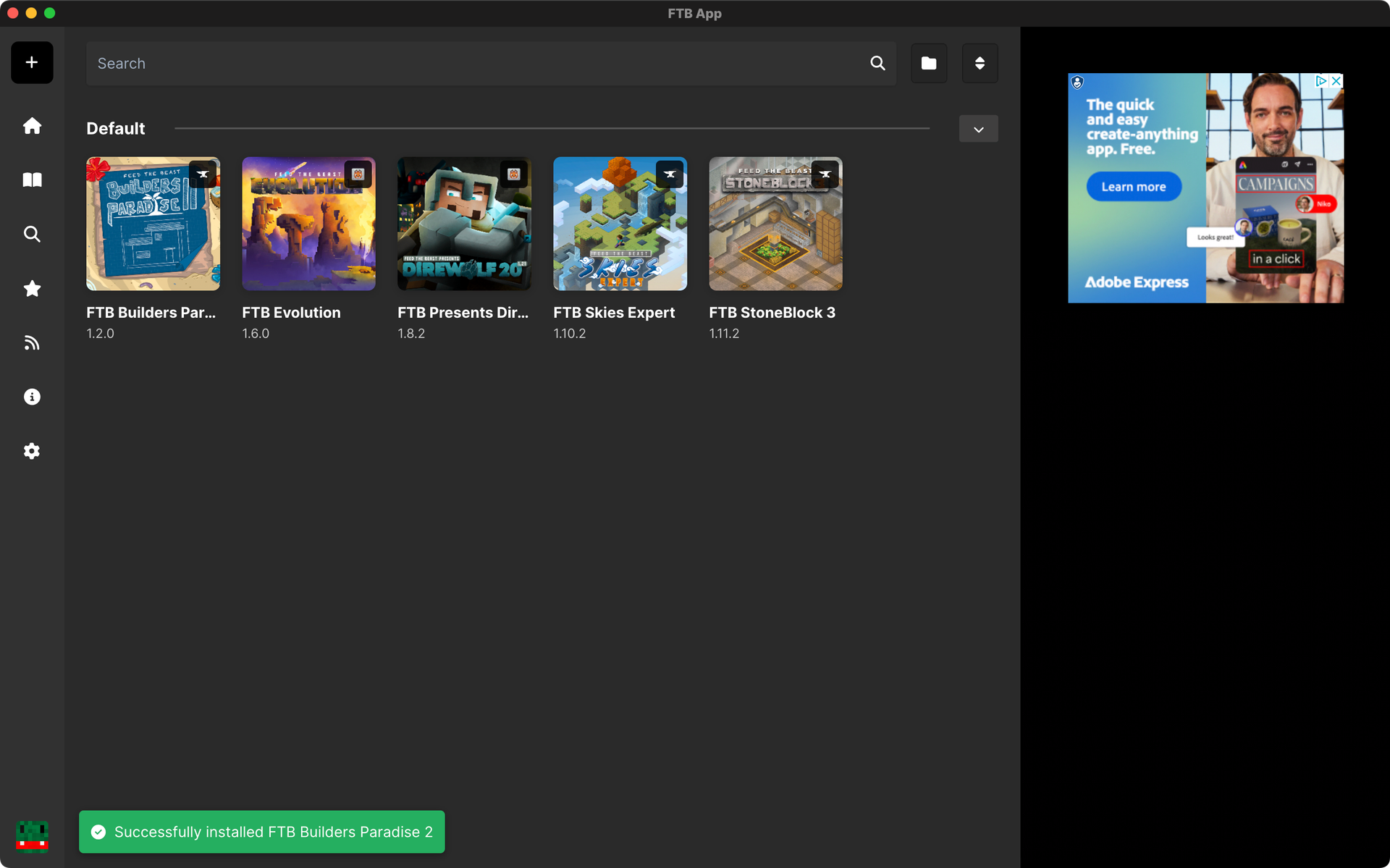Open Favorites via the star icon
Image resolution: width=1390 pixels, height=868 pixels.
tap(32, 288)
